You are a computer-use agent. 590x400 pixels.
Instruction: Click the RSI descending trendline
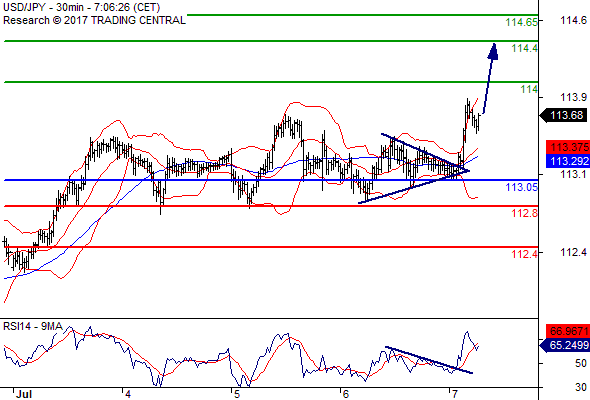click(429, 360)
